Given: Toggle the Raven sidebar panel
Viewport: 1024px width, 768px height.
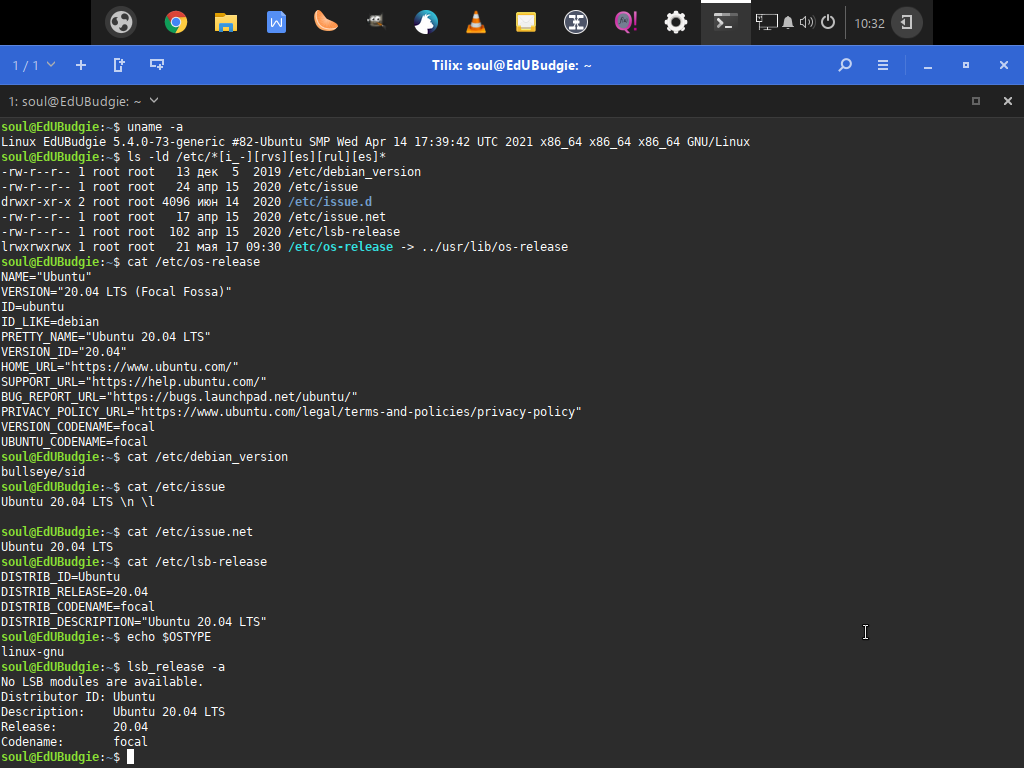Looking at the screenshot, I should click(906, 22).
